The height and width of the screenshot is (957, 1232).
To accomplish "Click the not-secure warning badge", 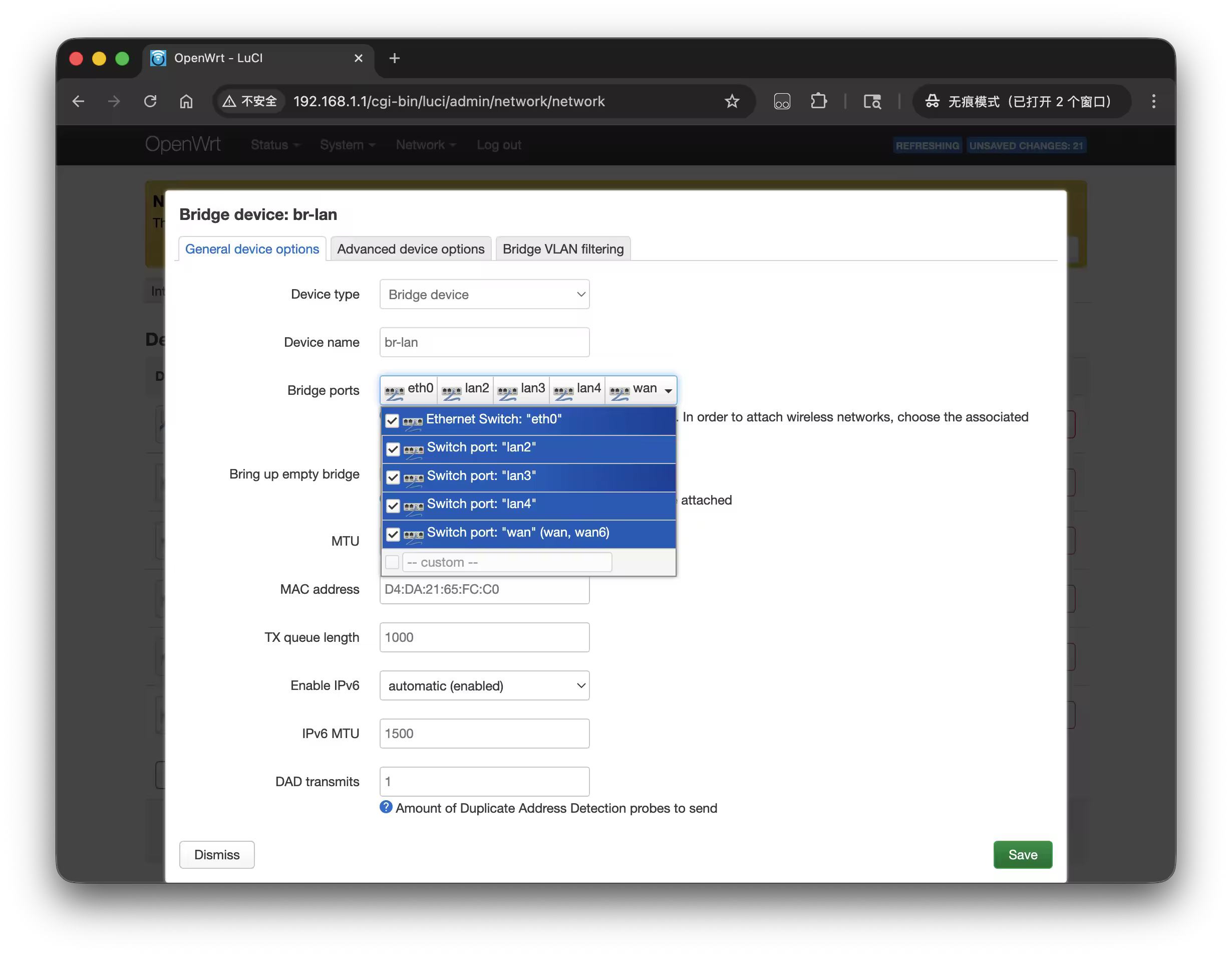I will pyautogui.click(x=250, y=101).
